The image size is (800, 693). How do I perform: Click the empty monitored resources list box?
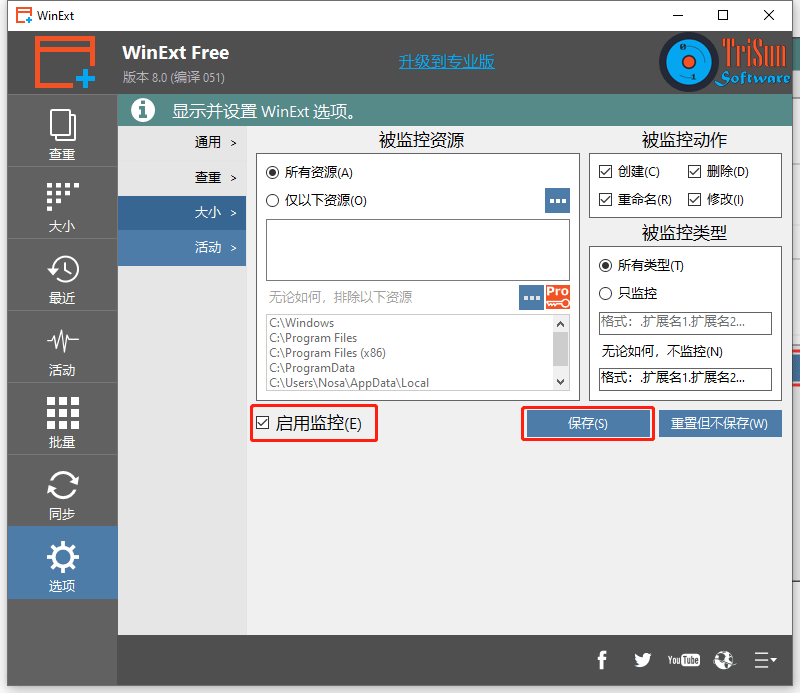pyautogui.click(x=418, y=250)
